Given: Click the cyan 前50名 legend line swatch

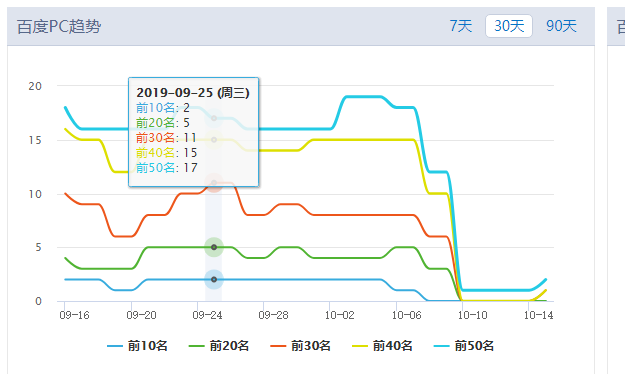Looking at the screenshot, I should [441, 346].
